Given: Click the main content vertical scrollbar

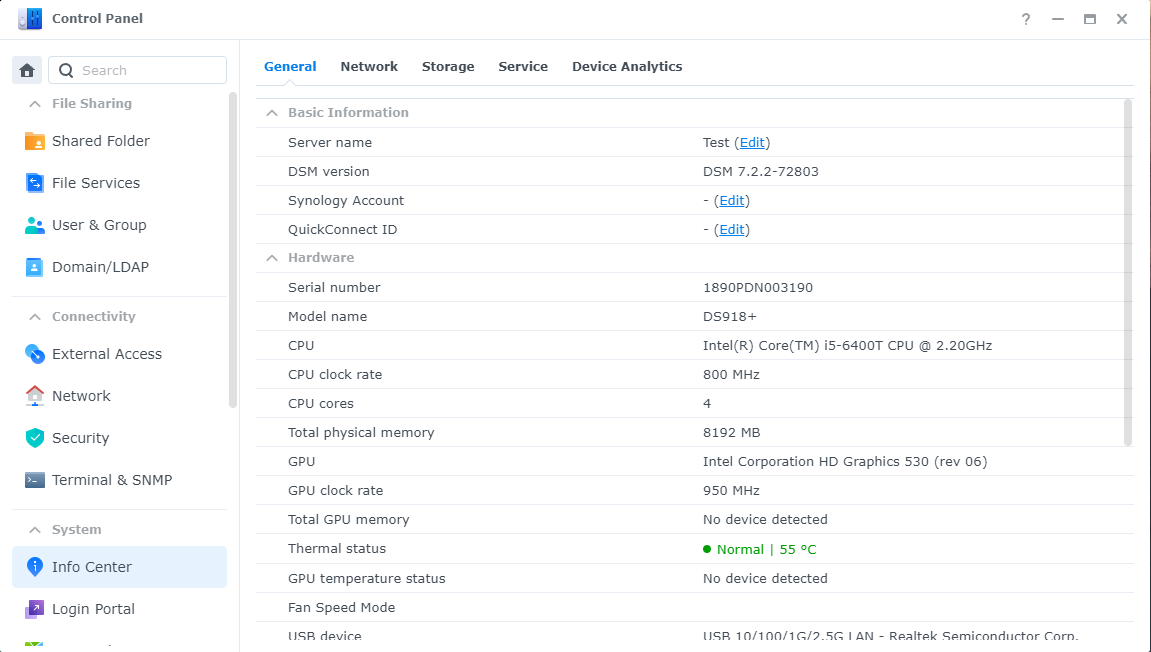Looking at the screenshot, I should click(1128, 272).
